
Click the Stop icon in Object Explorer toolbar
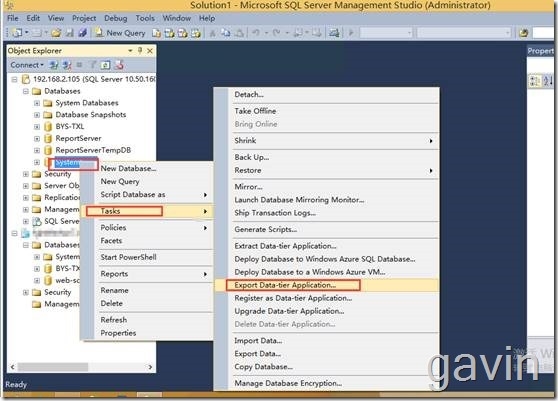tap(79, 65)
